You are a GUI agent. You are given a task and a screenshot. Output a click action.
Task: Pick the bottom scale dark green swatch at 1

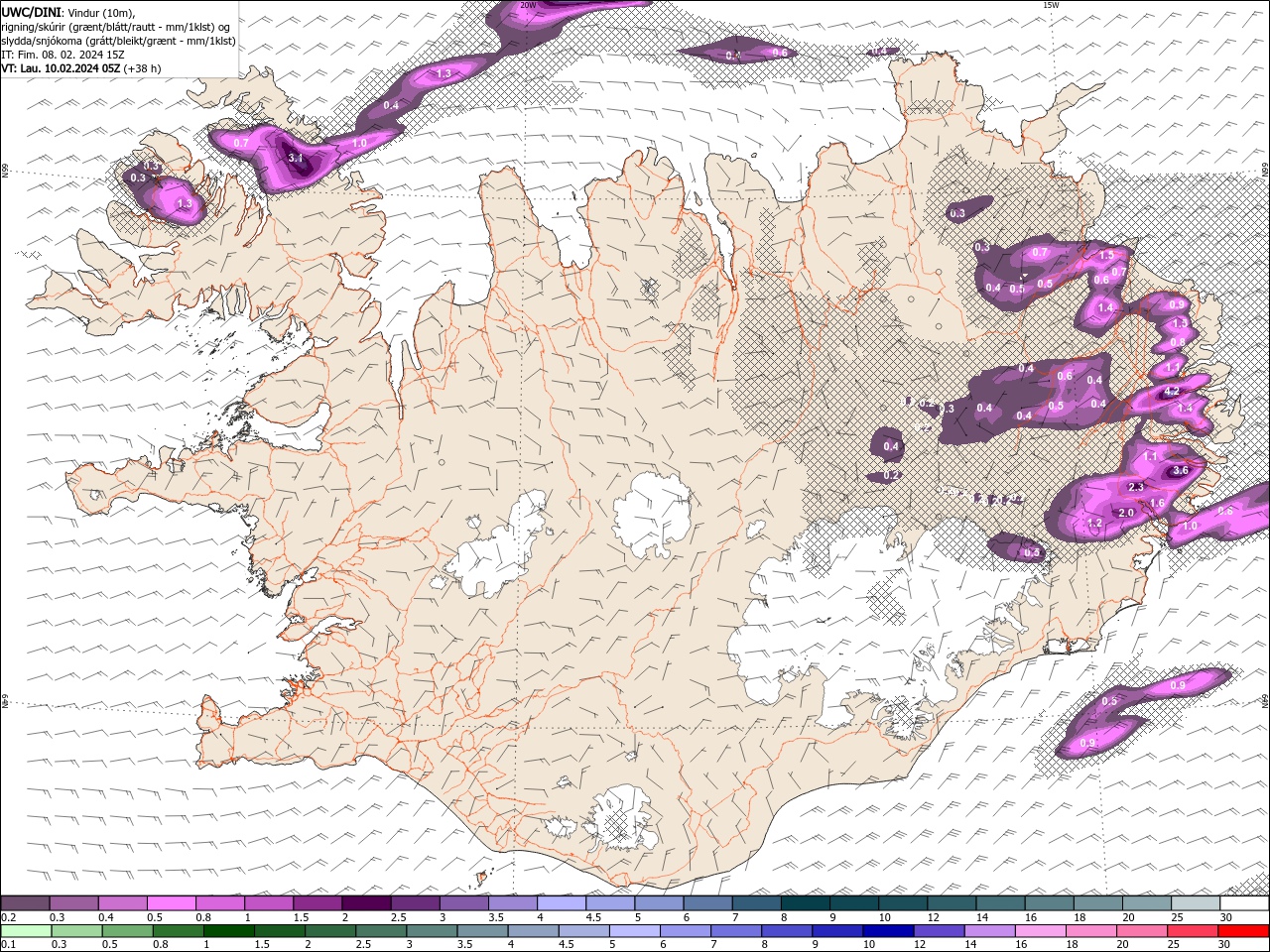coord(229,931)
